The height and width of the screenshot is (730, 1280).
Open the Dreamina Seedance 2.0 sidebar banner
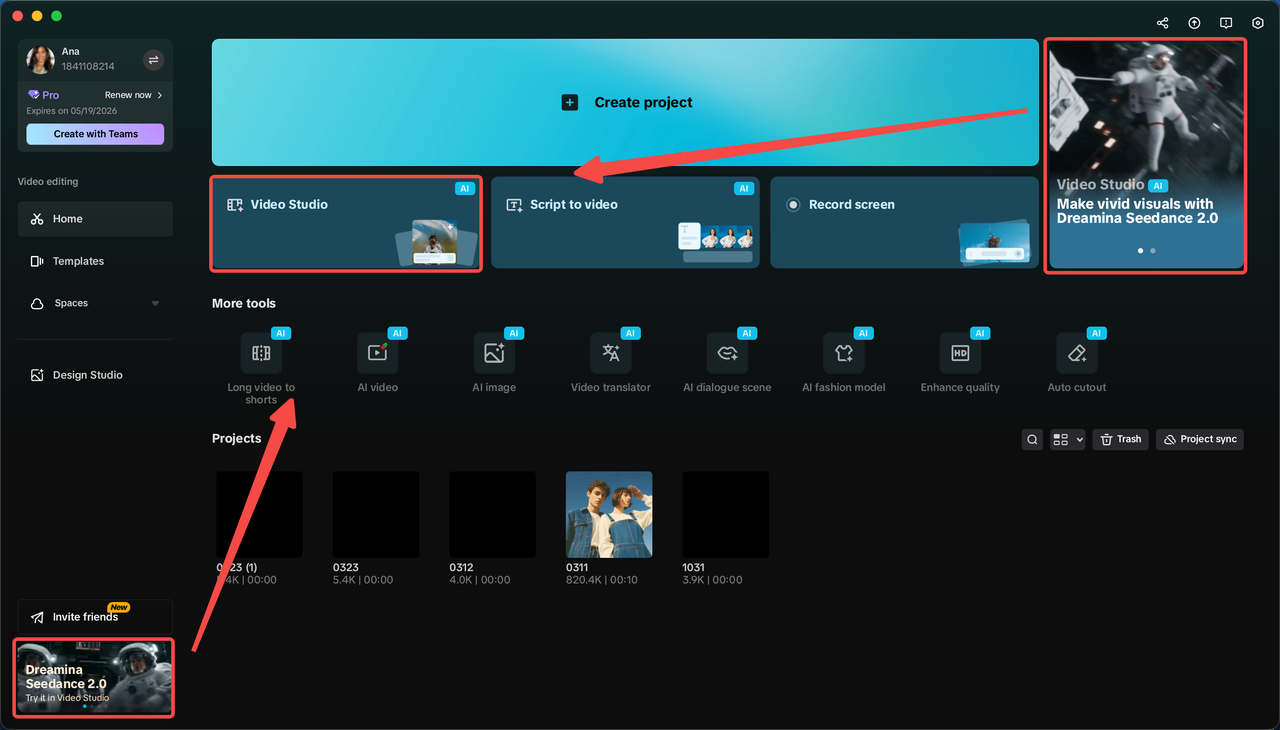coord(94,678)
